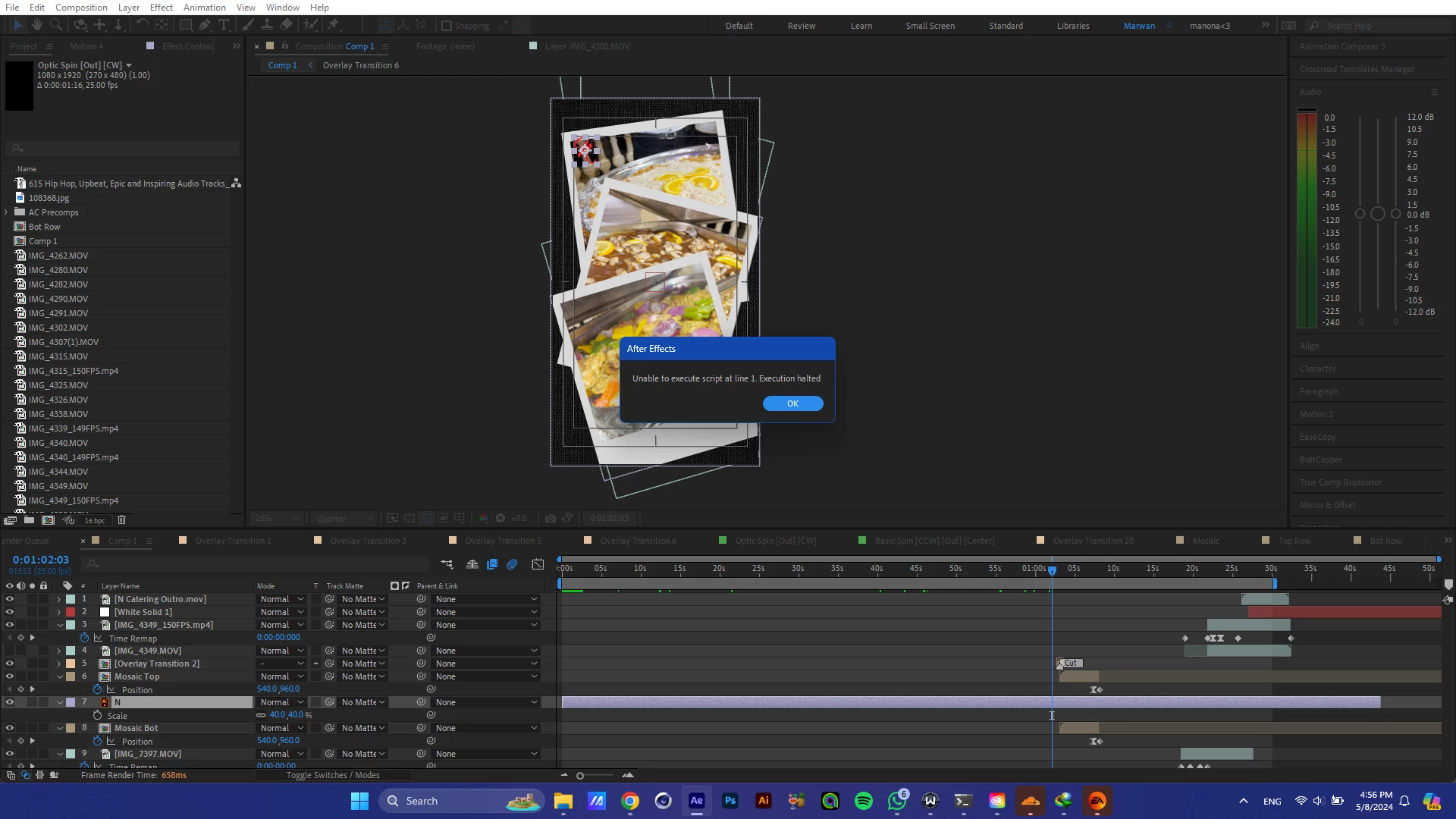Open the Animation menu
This screenshot has height=819, width=1456.
[204, 7]
